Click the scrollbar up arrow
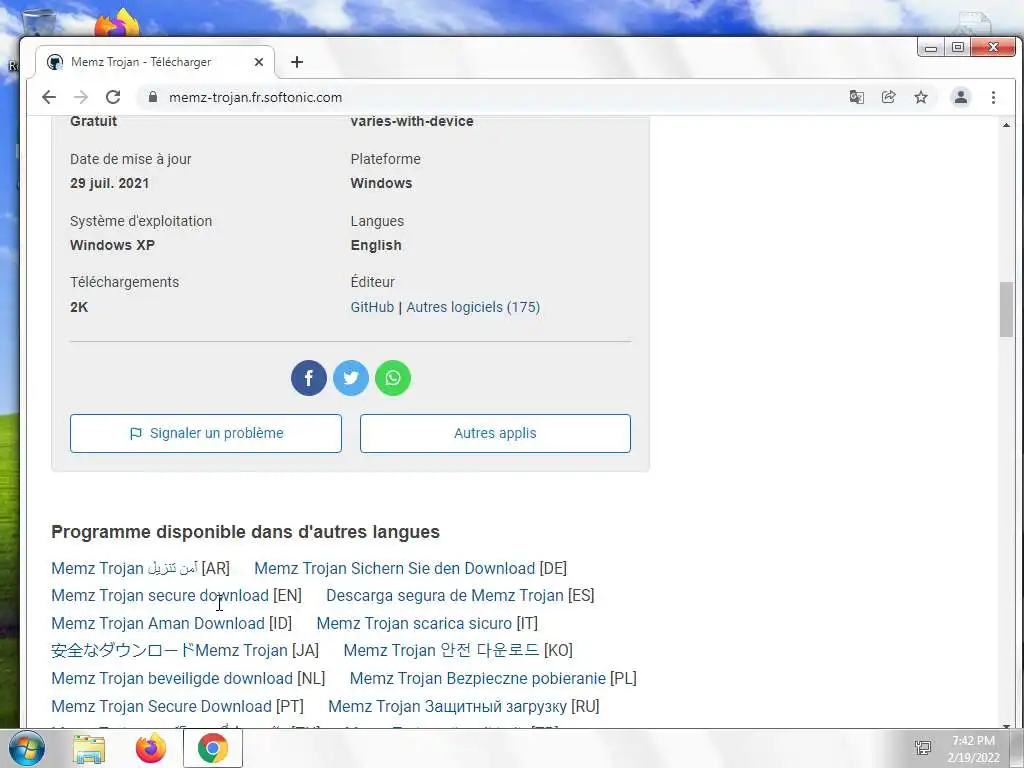This screenshot has height=768, width=1024. pos(1006,124)
